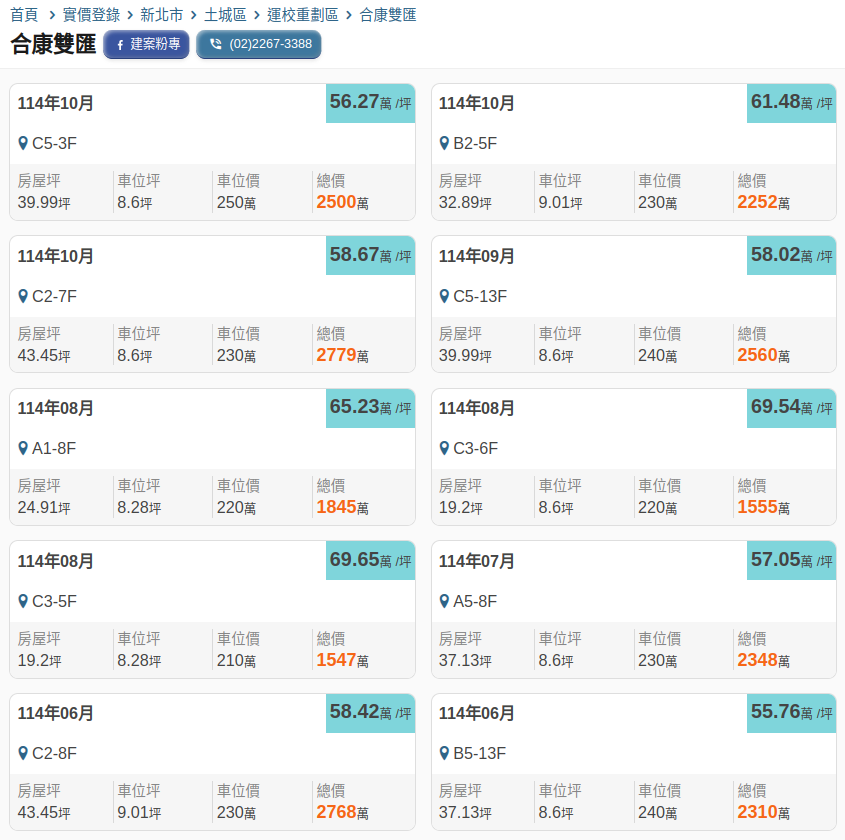Open the 運校重劃區 breadcrumb link
The image size is (845, 840).
click(x=302, y=15)
